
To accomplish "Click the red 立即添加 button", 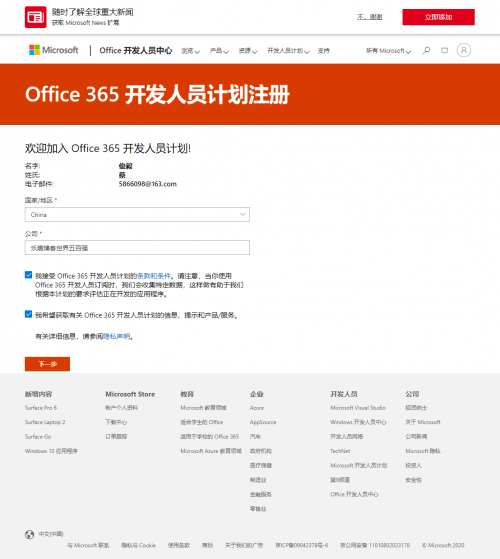I will click(438, 17).
